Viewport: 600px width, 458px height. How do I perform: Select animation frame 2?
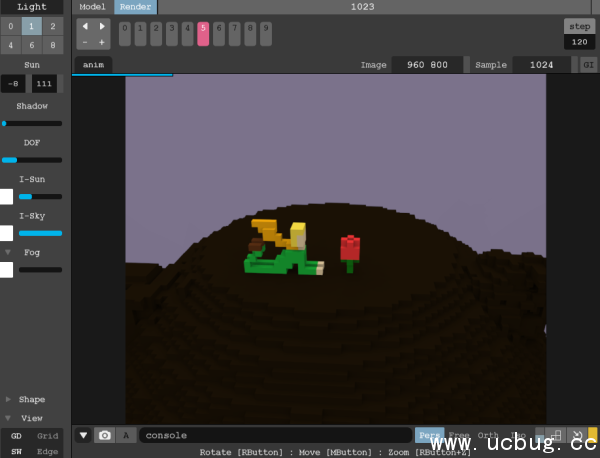pos(156,34)
